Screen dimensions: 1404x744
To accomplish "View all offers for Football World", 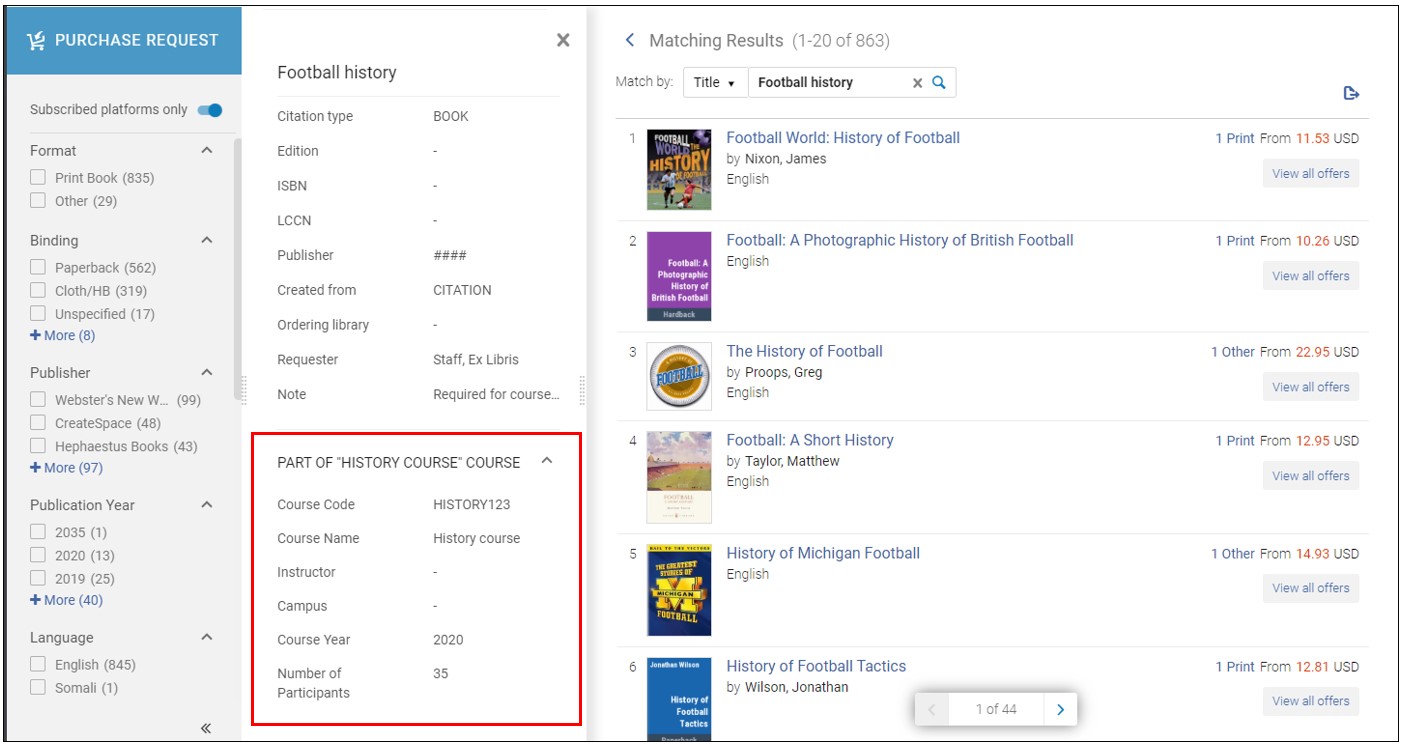I will 1310,174.
